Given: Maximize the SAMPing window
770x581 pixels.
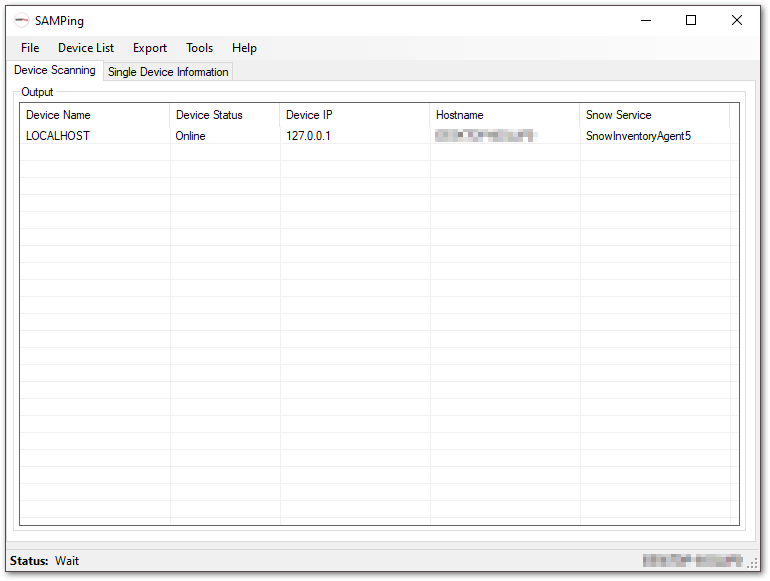Looking at the screenshot, I should pos(691,20).
